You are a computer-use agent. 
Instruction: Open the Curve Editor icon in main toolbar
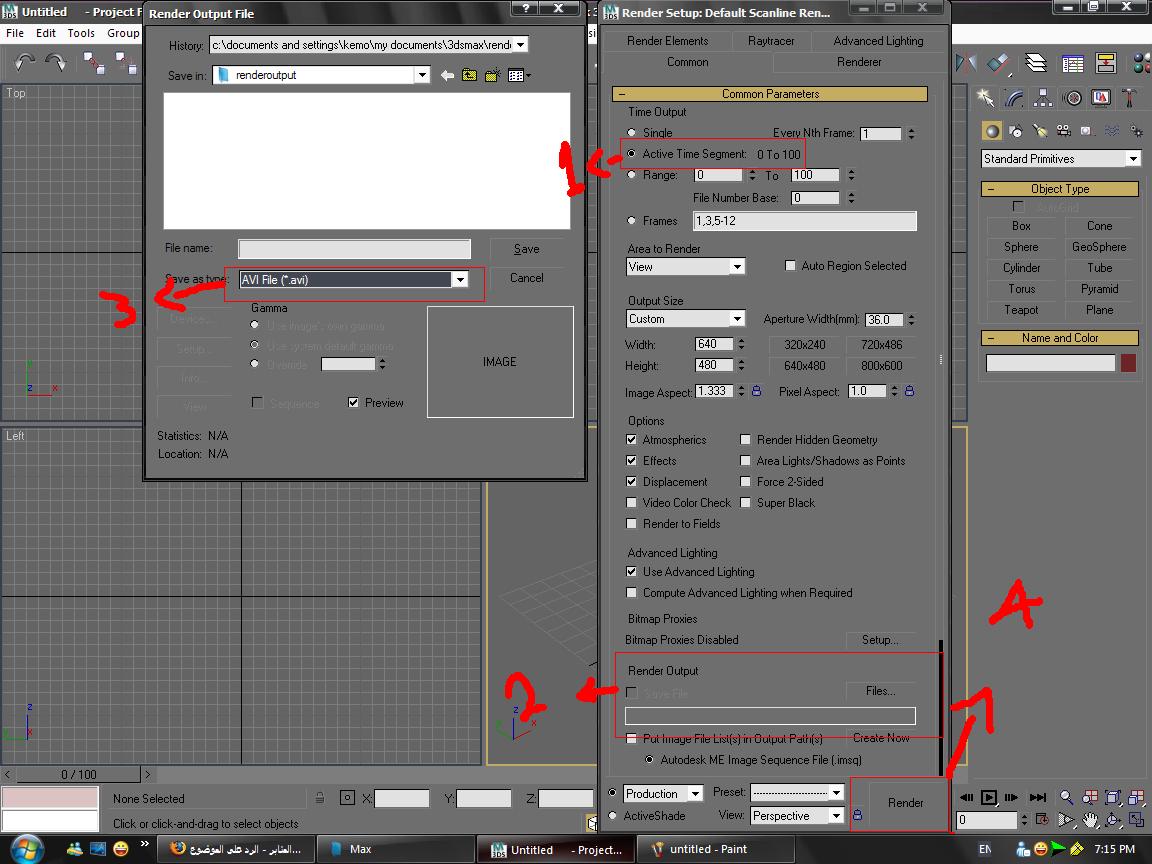[x=1073, y=64]
